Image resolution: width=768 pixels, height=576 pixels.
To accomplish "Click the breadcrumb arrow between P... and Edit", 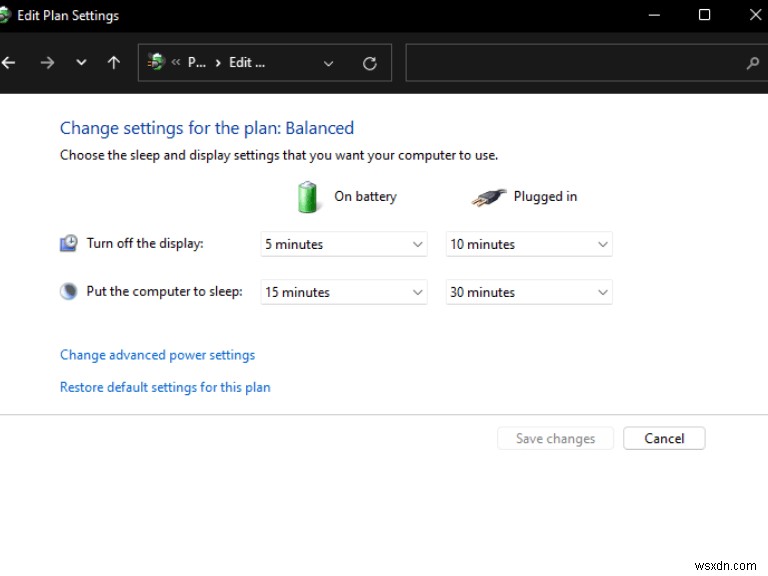I will click(x=218, y=63).
